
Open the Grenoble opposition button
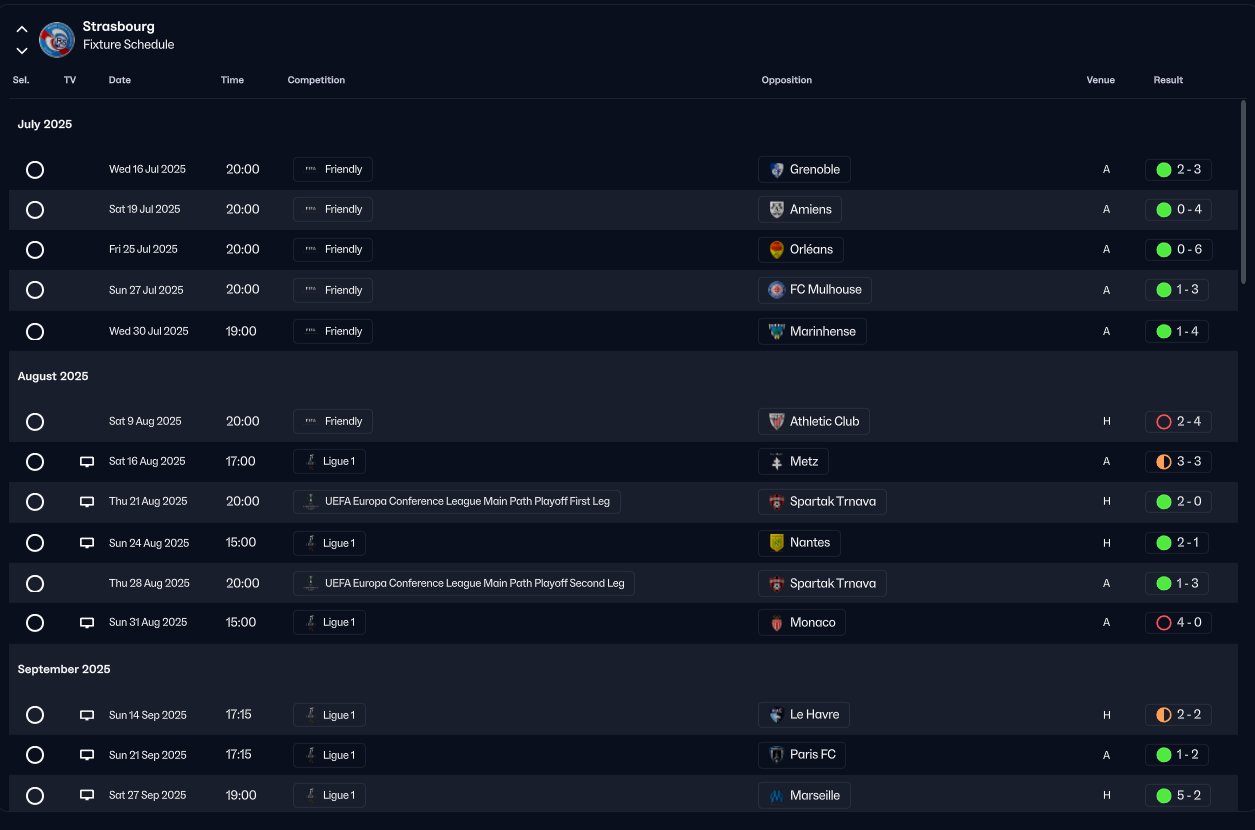coord(804,170)
